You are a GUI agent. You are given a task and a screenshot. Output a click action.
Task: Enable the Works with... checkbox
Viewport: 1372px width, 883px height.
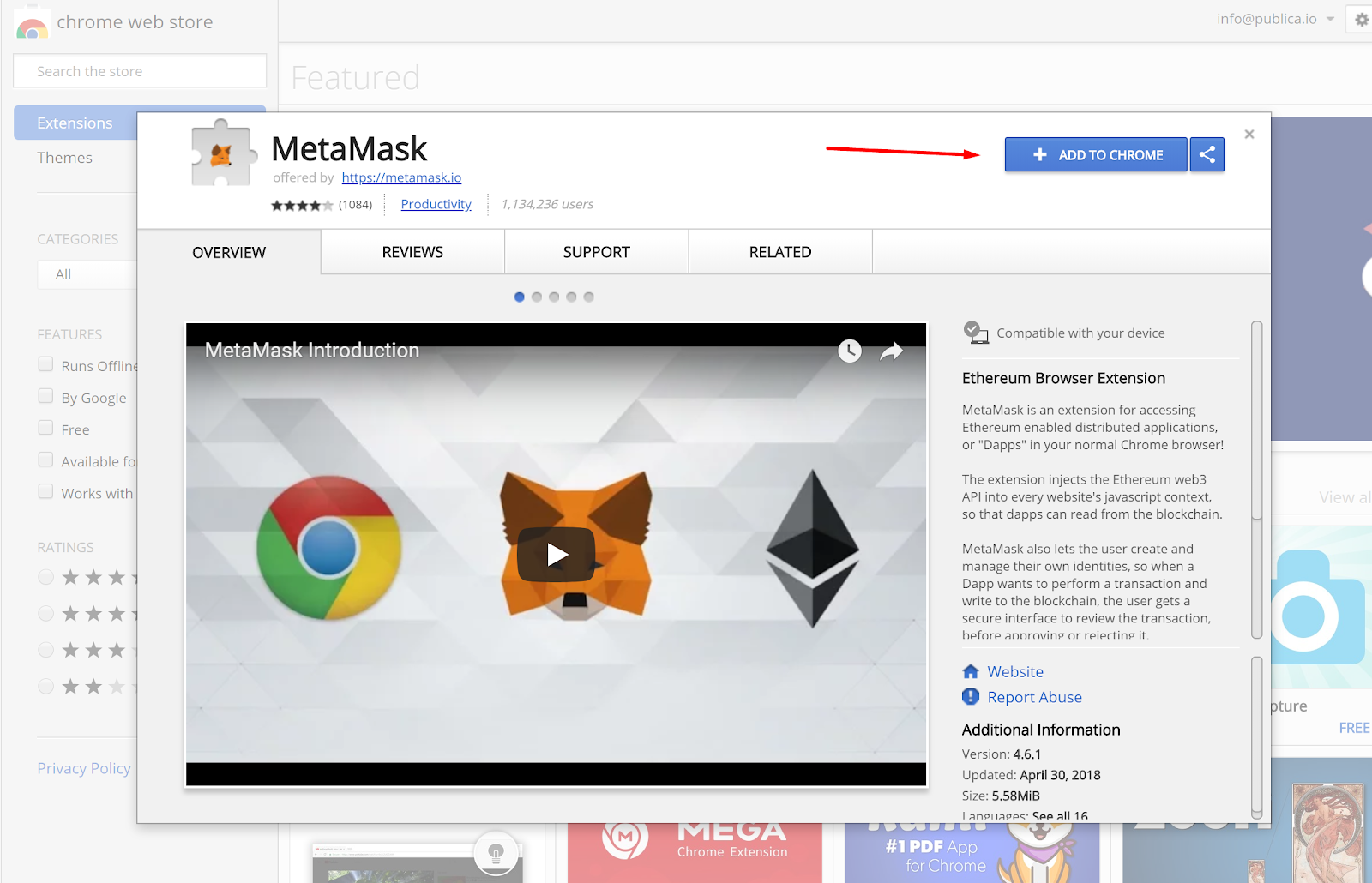(x=46, y=491)
